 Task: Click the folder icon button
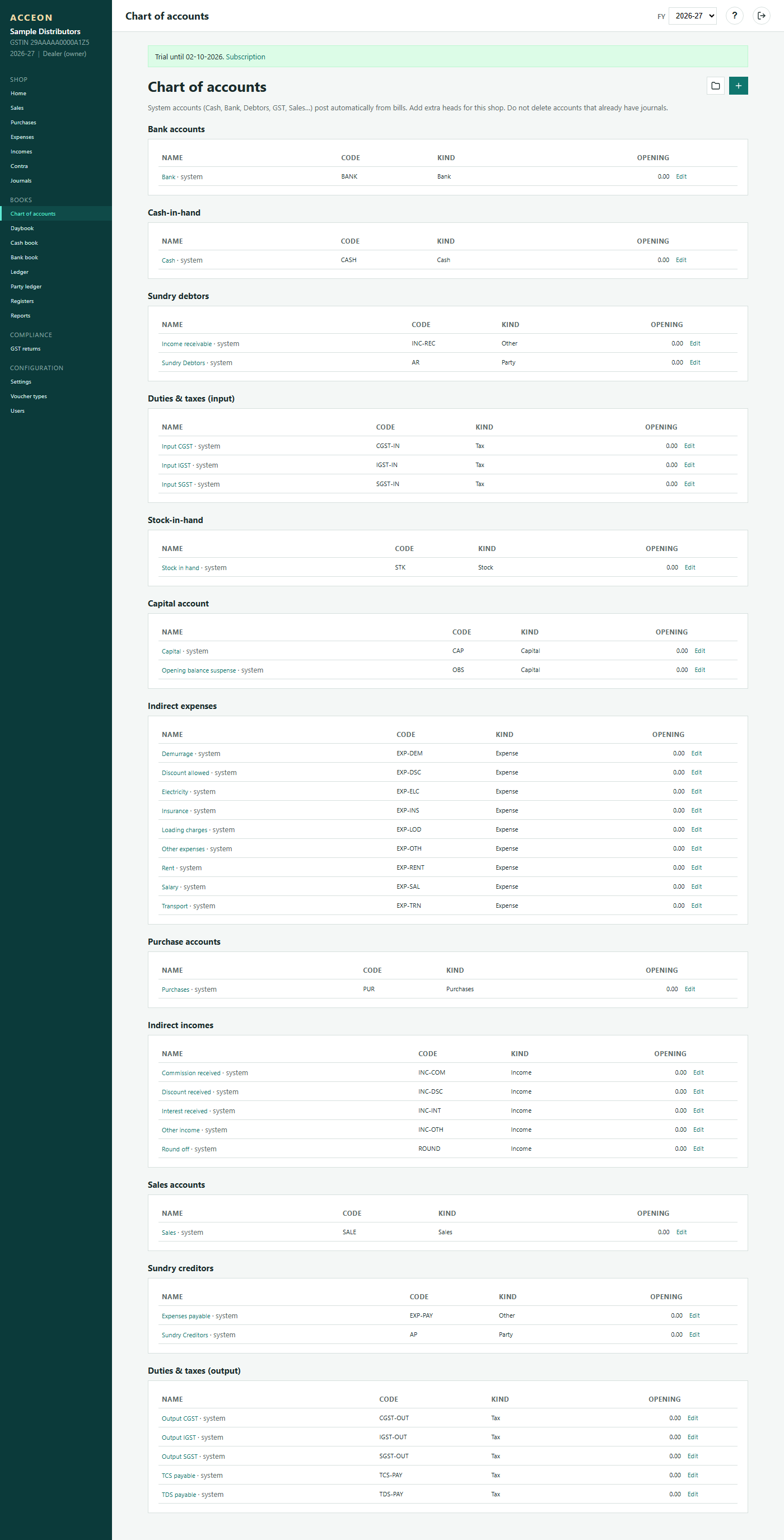click(715, 86)
